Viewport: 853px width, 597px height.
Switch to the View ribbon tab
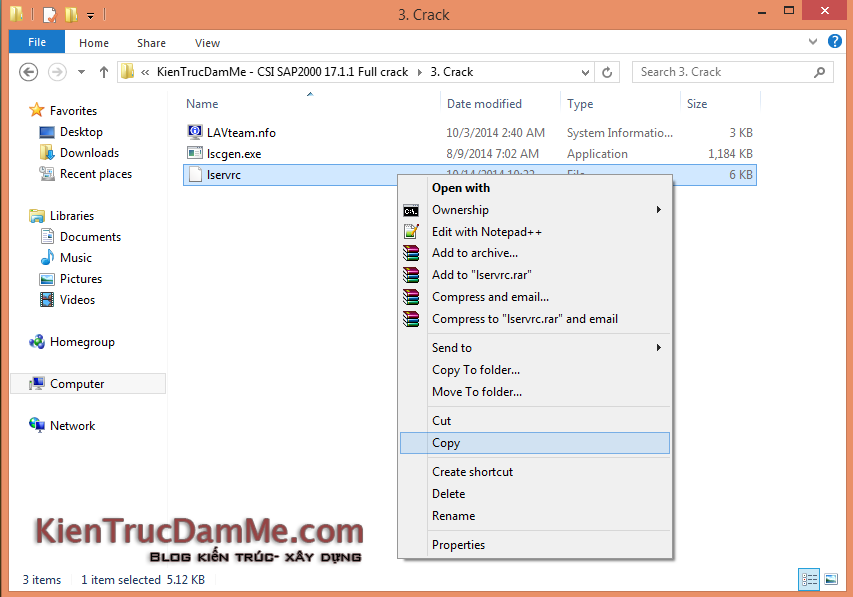coord(207,43)
